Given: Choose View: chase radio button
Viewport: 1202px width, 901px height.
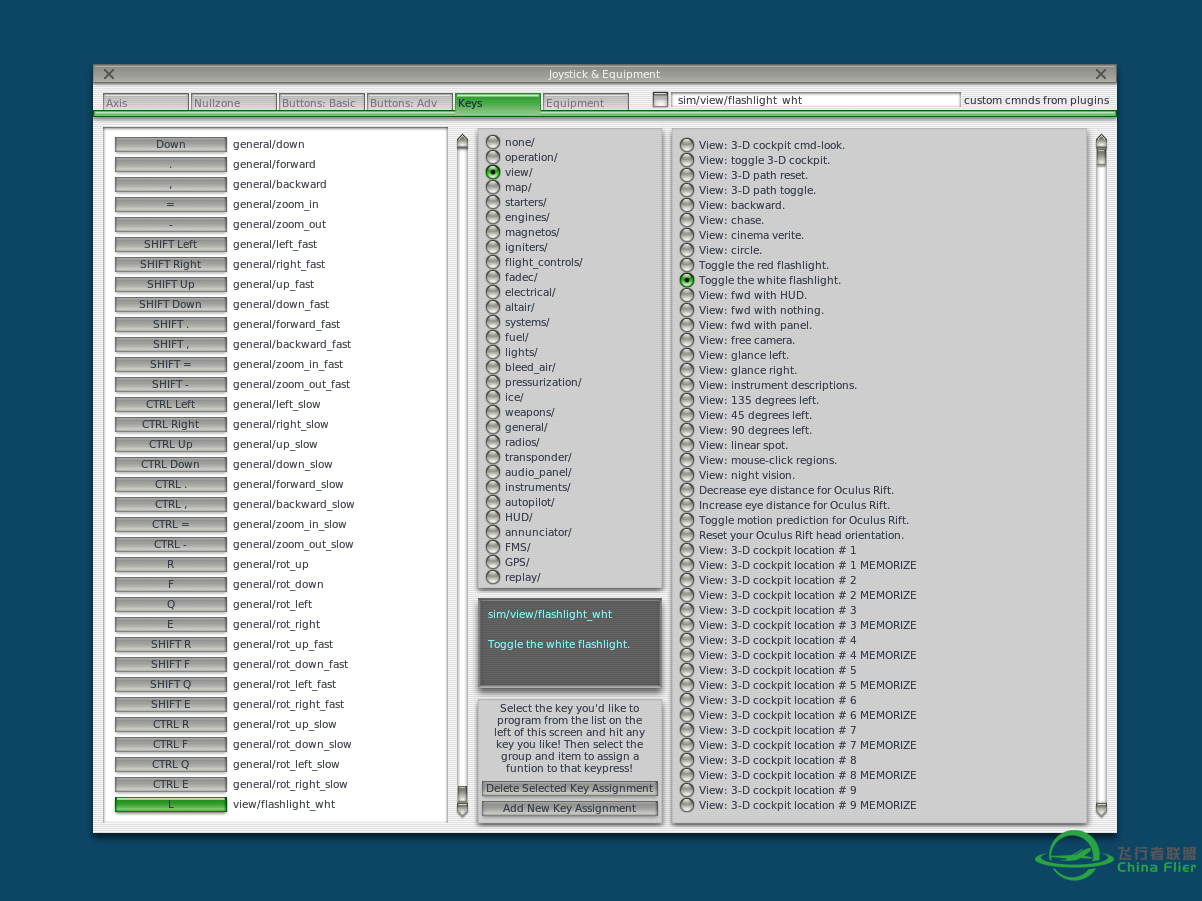Looking at the screenshot, I should [687, 220].
